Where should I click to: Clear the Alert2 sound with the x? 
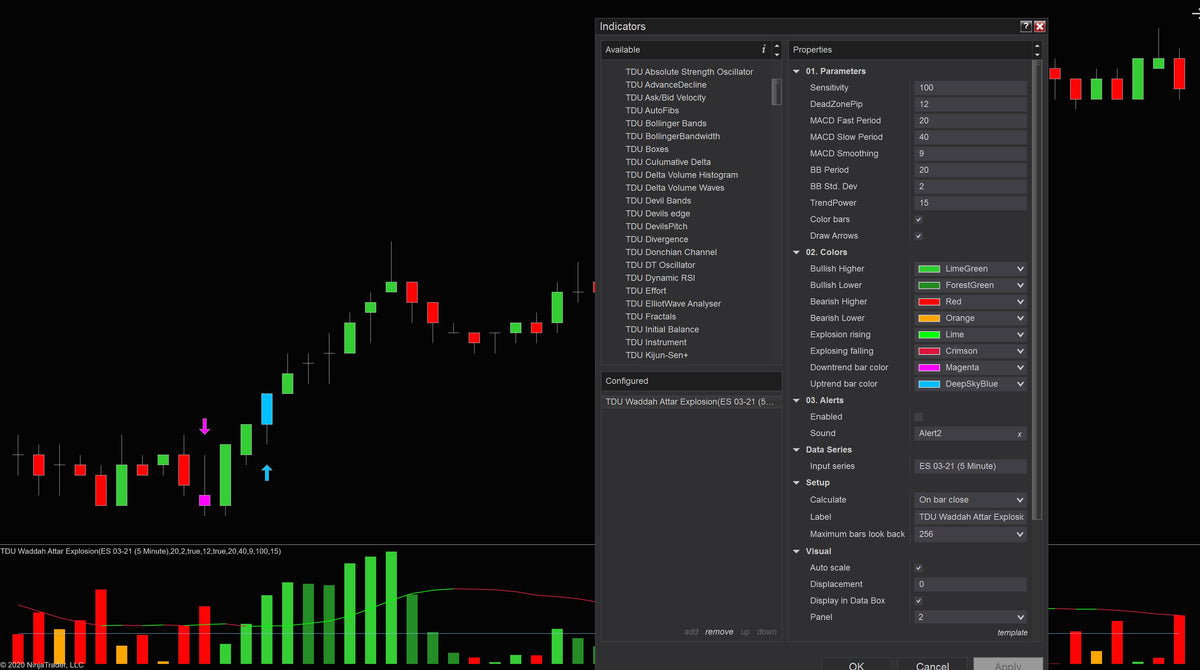[1020, 434]
